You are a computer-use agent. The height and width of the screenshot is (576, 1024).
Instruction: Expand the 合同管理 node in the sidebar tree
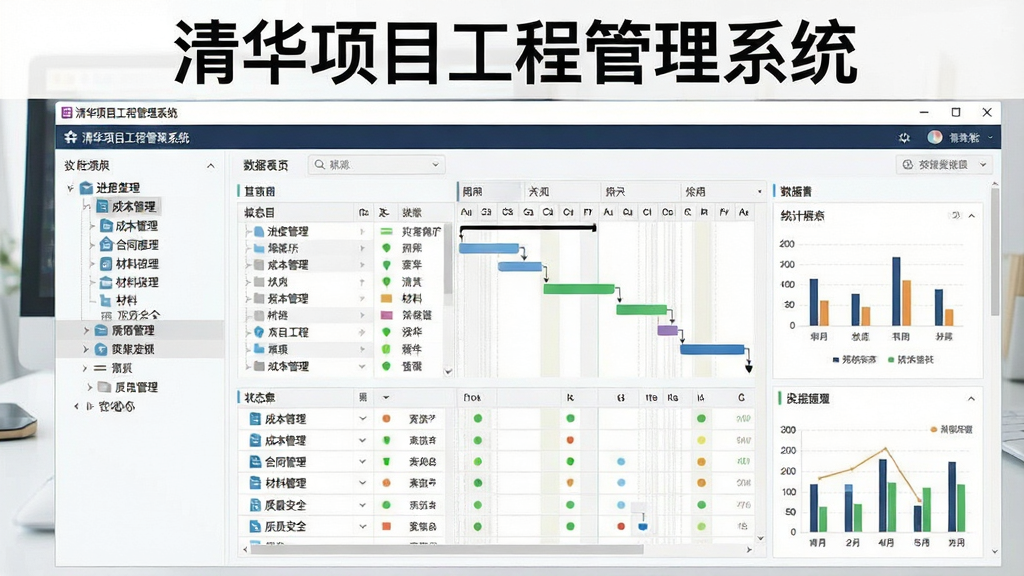point(92,245)
